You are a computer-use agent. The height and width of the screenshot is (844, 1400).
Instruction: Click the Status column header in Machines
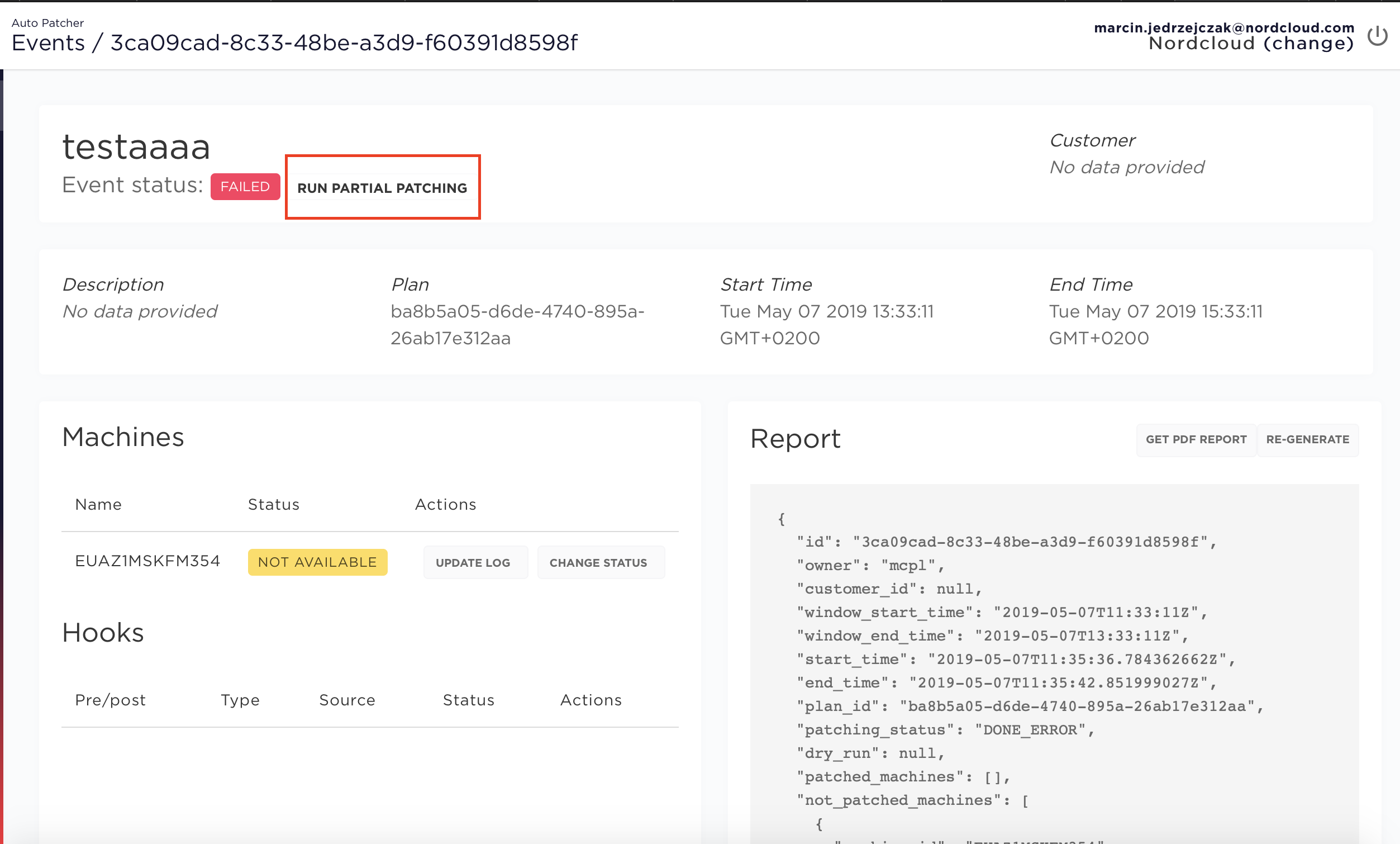(273, 504)
